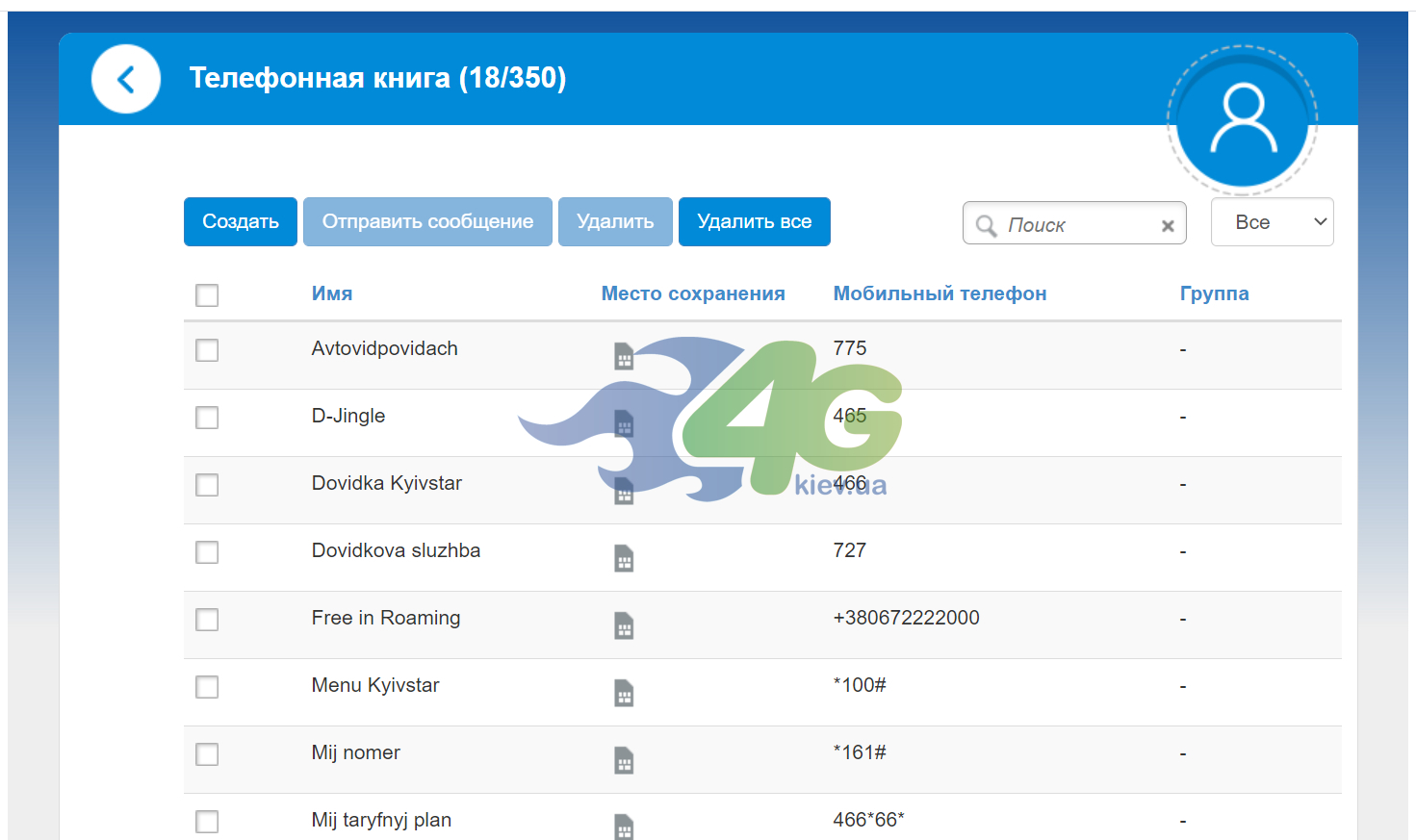Tick the Menu Kyivstar checkbox
The height and width of the screenshot is (840, 1416).
point(207,687)
